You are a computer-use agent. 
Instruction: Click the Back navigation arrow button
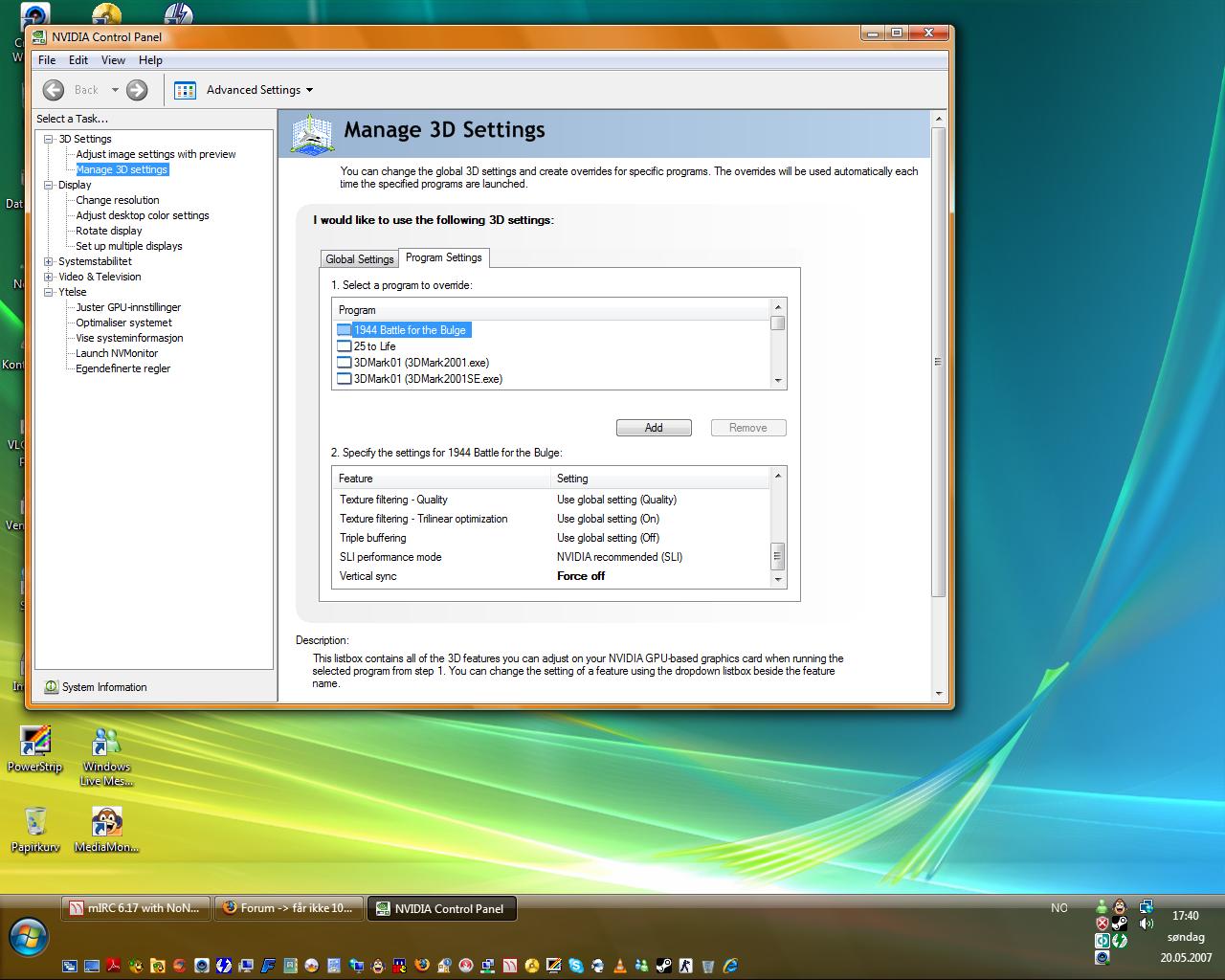(x=55, y=90)
